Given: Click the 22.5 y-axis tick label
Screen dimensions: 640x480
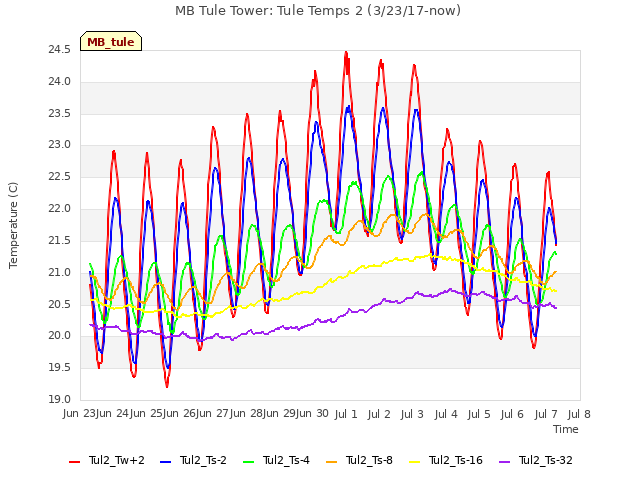Looking at the screenshot, I should pos(60,177).
